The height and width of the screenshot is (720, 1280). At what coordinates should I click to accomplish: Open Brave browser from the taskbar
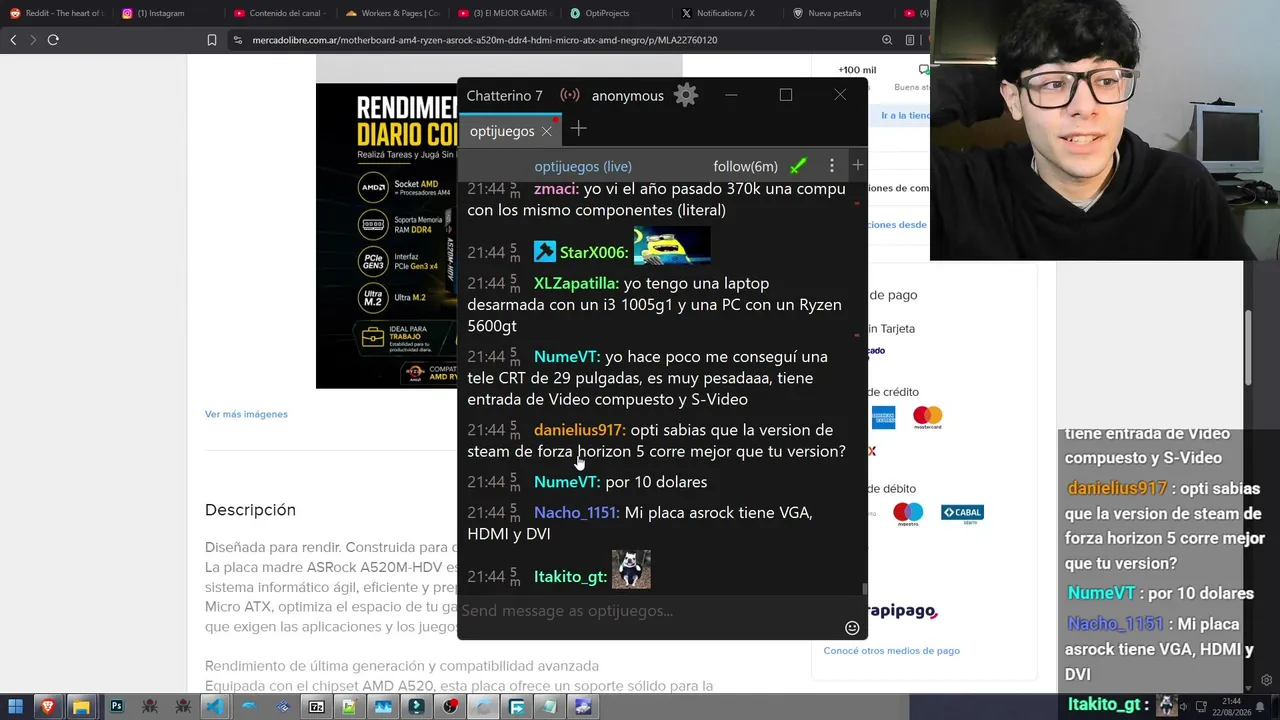48,707
